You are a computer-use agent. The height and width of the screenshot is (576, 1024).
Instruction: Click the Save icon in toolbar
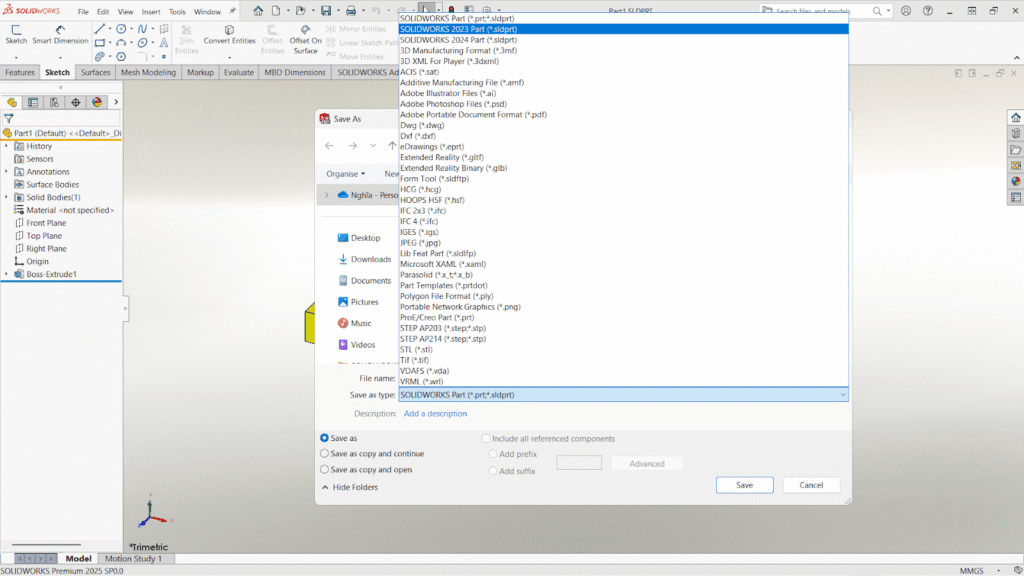326,11
